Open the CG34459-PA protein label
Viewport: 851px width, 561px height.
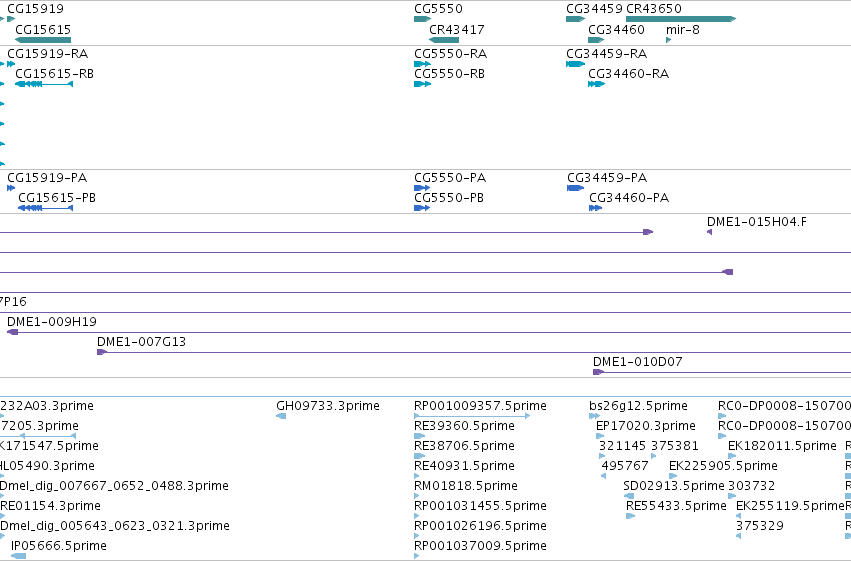point(607,178)
